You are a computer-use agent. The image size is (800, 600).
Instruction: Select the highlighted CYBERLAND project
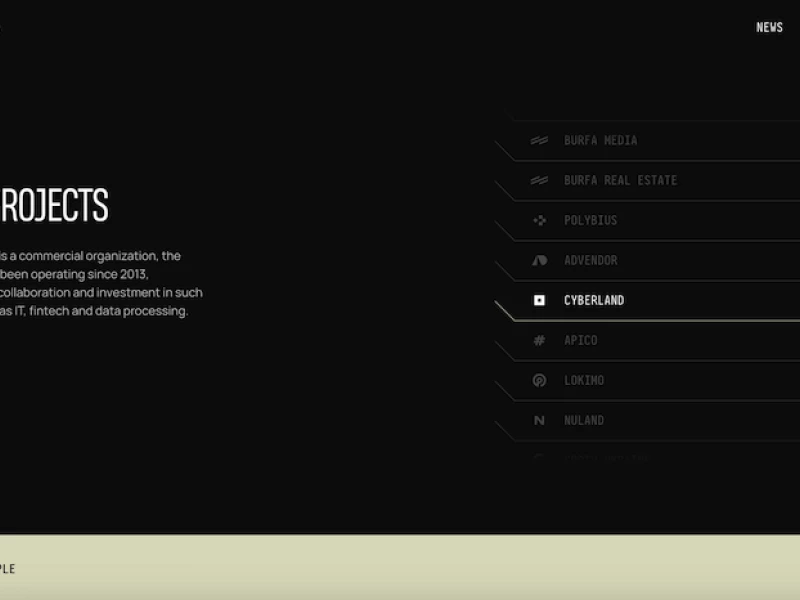[594, 300]
